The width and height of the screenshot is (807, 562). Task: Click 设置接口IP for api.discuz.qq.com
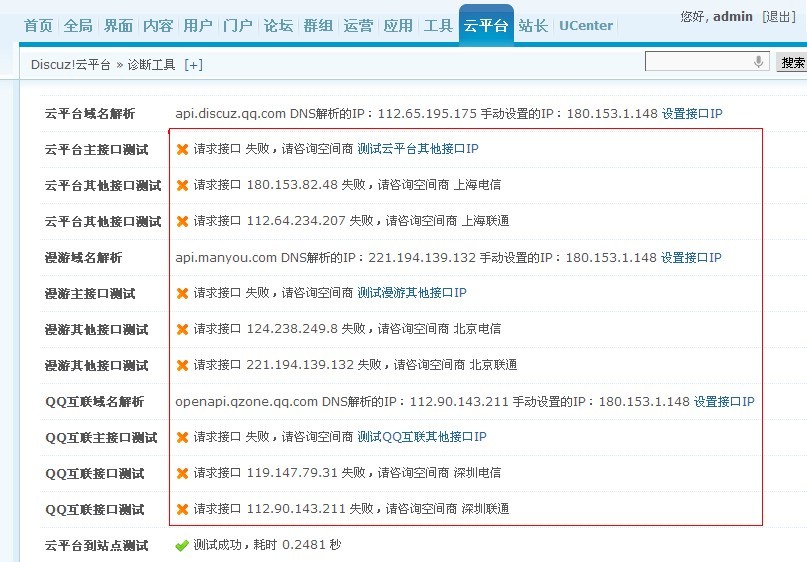[x=692, y=114]
